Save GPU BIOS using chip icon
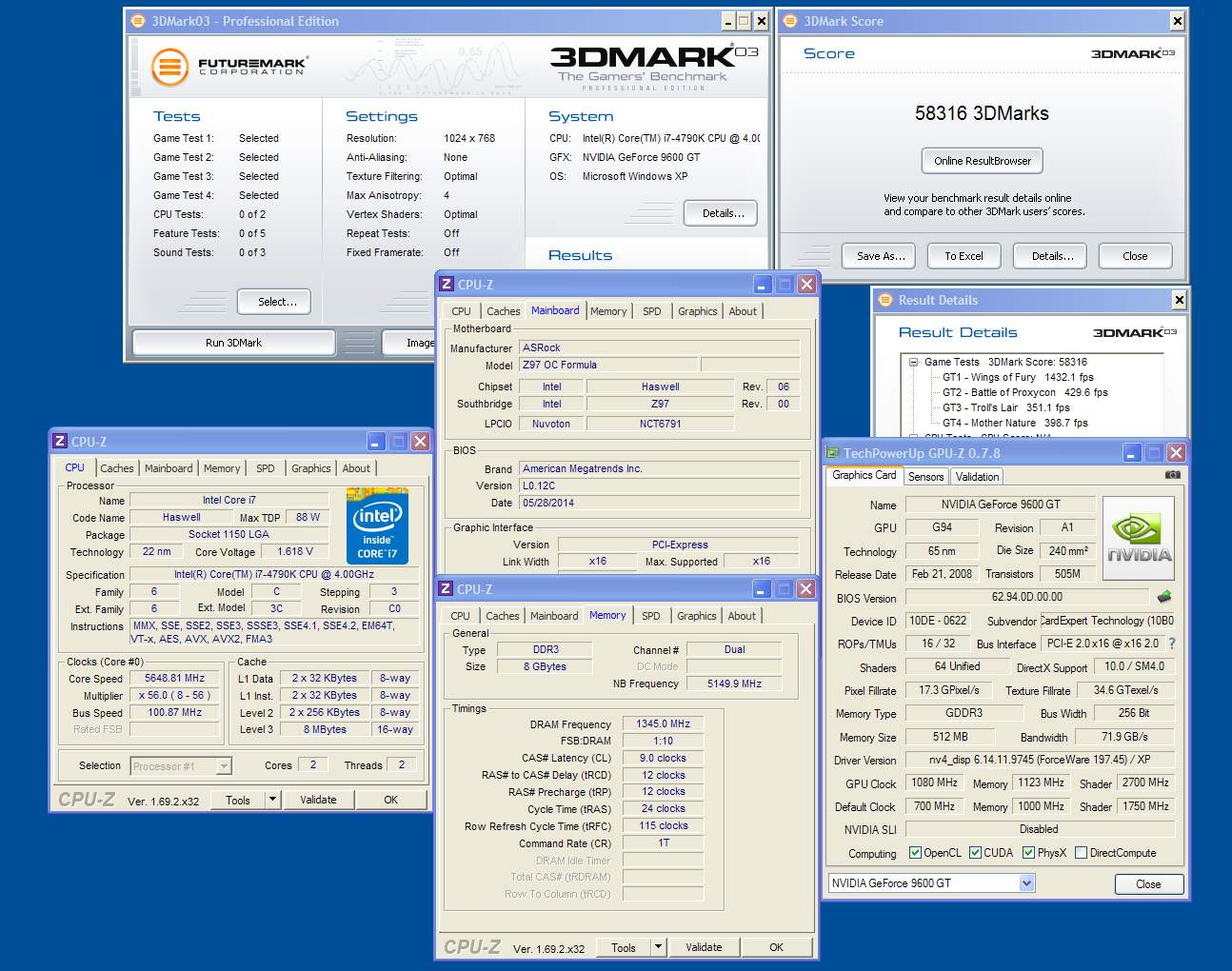 (x=1163, y=597)
